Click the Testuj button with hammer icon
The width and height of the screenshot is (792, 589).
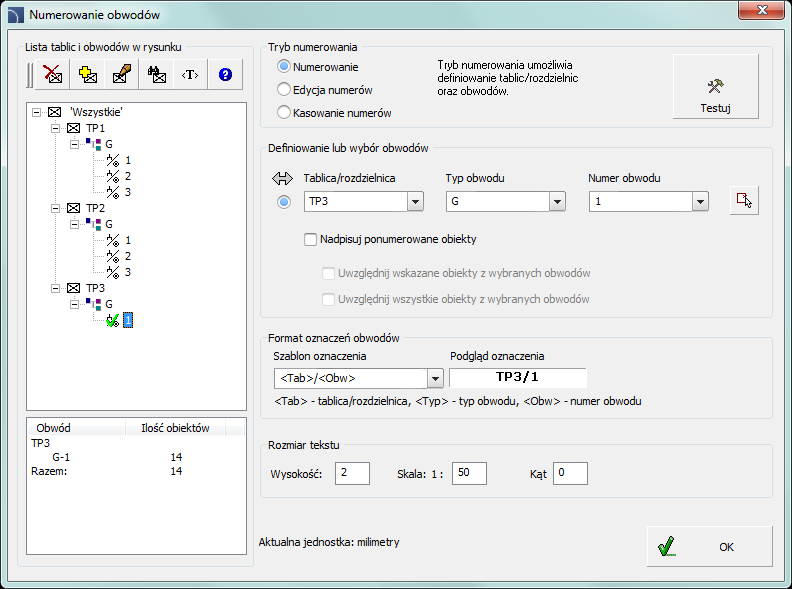[x=715, y=87]
